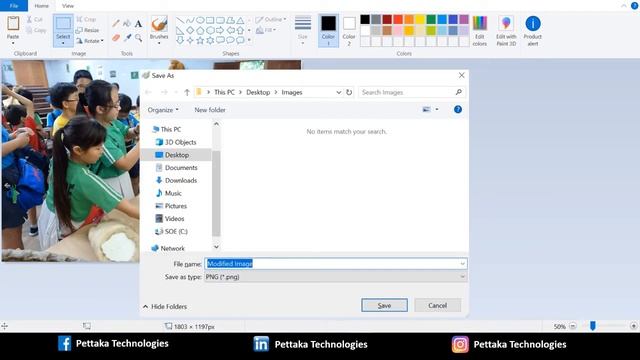Viewport: 640px width, 360px height.
Task: Select the Color picker eyedropper tool
Action: pos(127,38)
